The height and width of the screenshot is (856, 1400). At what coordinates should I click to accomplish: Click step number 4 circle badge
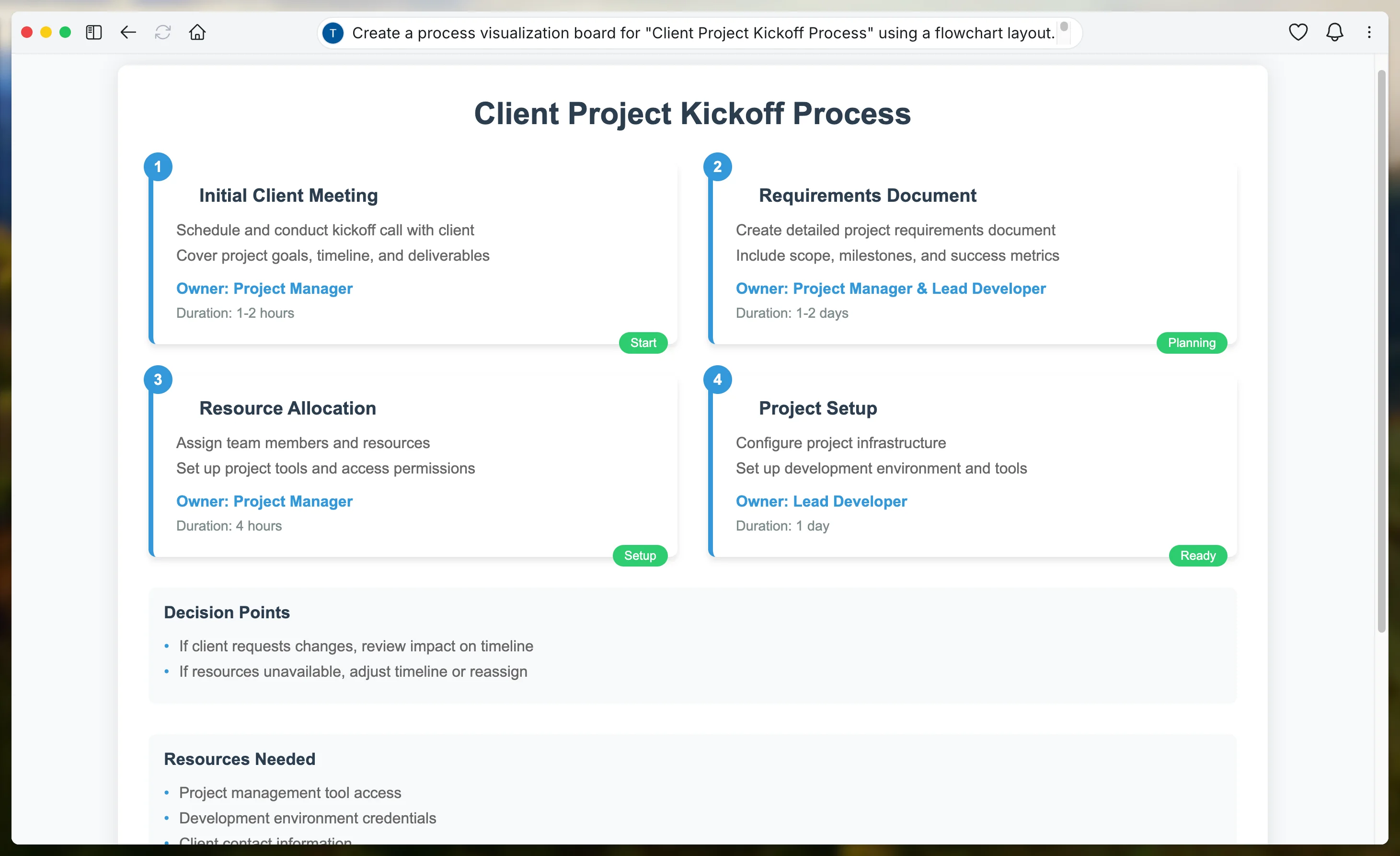pos(717,379)
